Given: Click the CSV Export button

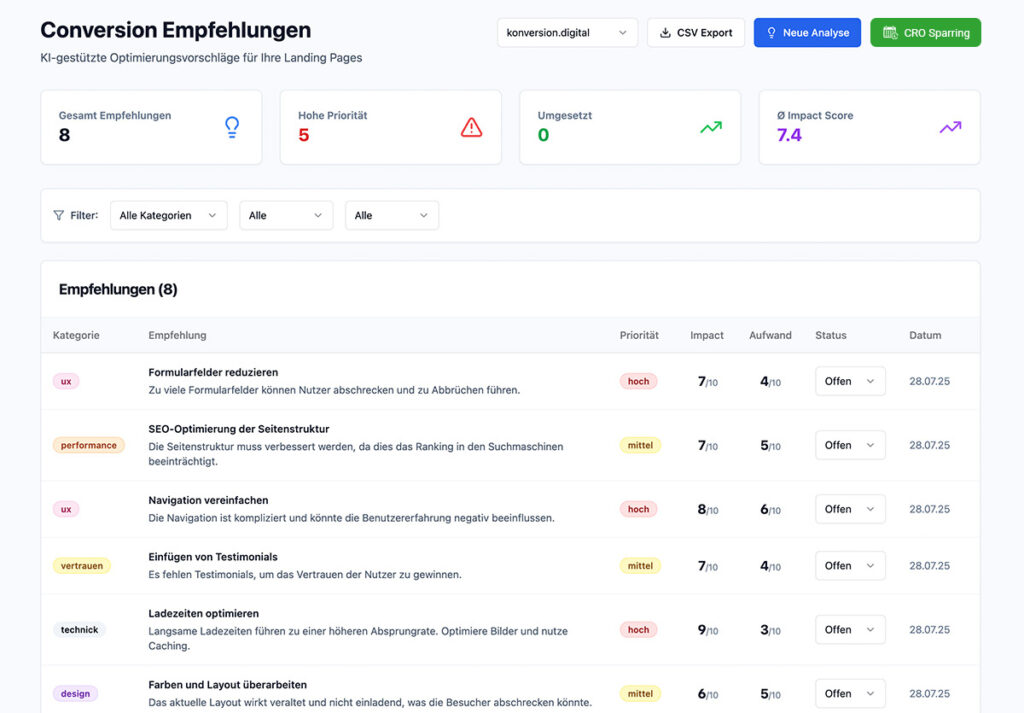Looking at the screenshot, I should tap(695, 32).
